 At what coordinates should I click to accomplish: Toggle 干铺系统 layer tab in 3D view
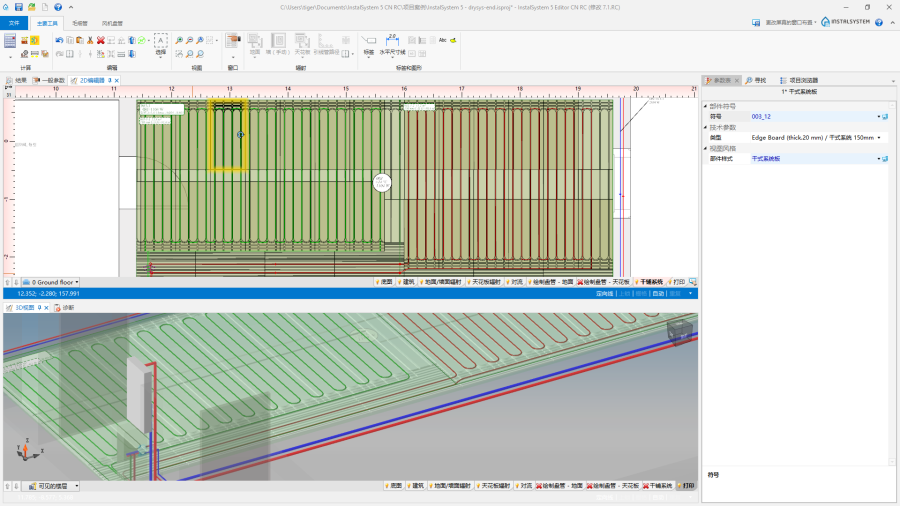[x=657, y=486]
